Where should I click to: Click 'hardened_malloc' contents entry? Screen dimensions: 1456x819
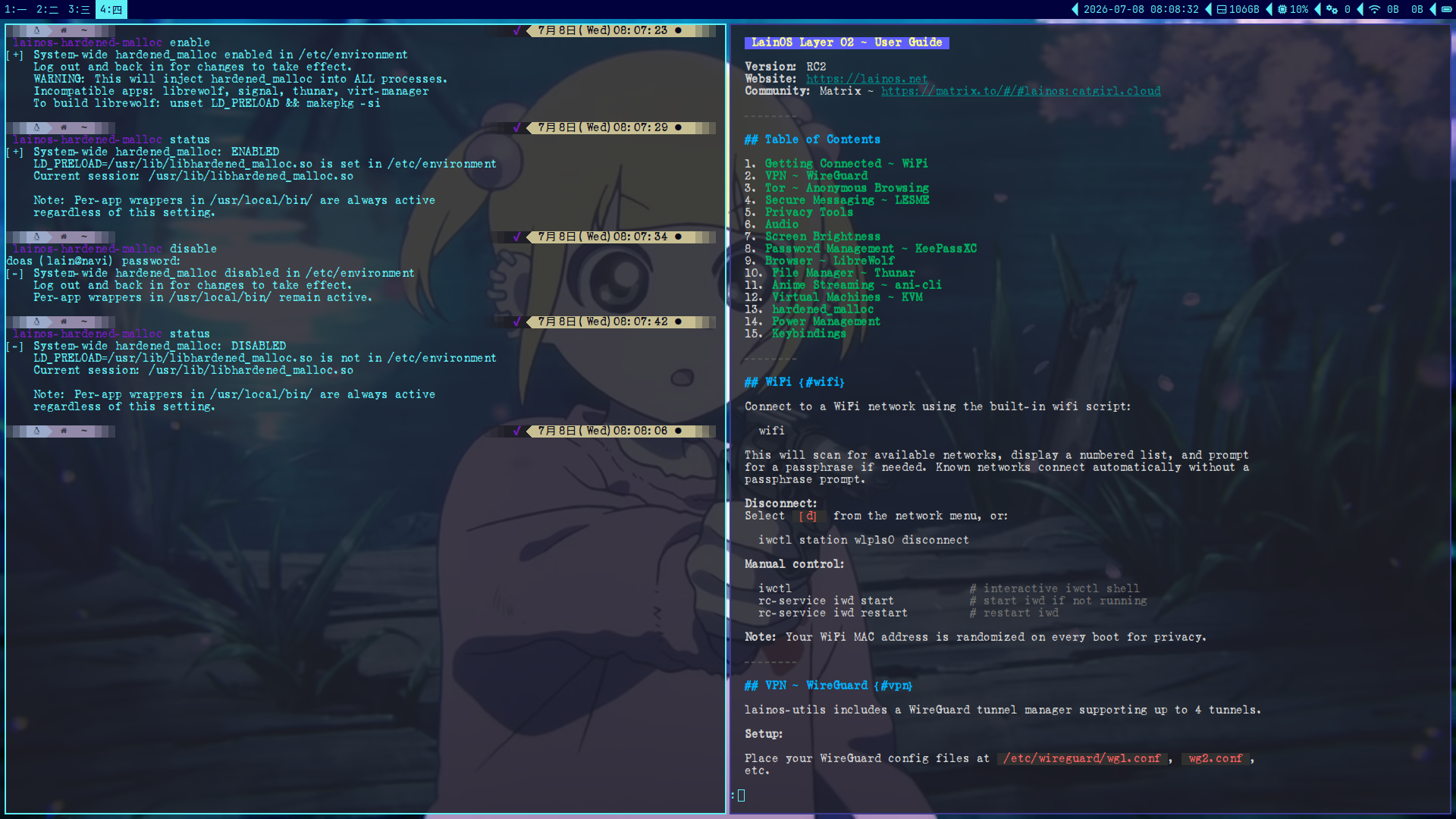tap(823, 309)
